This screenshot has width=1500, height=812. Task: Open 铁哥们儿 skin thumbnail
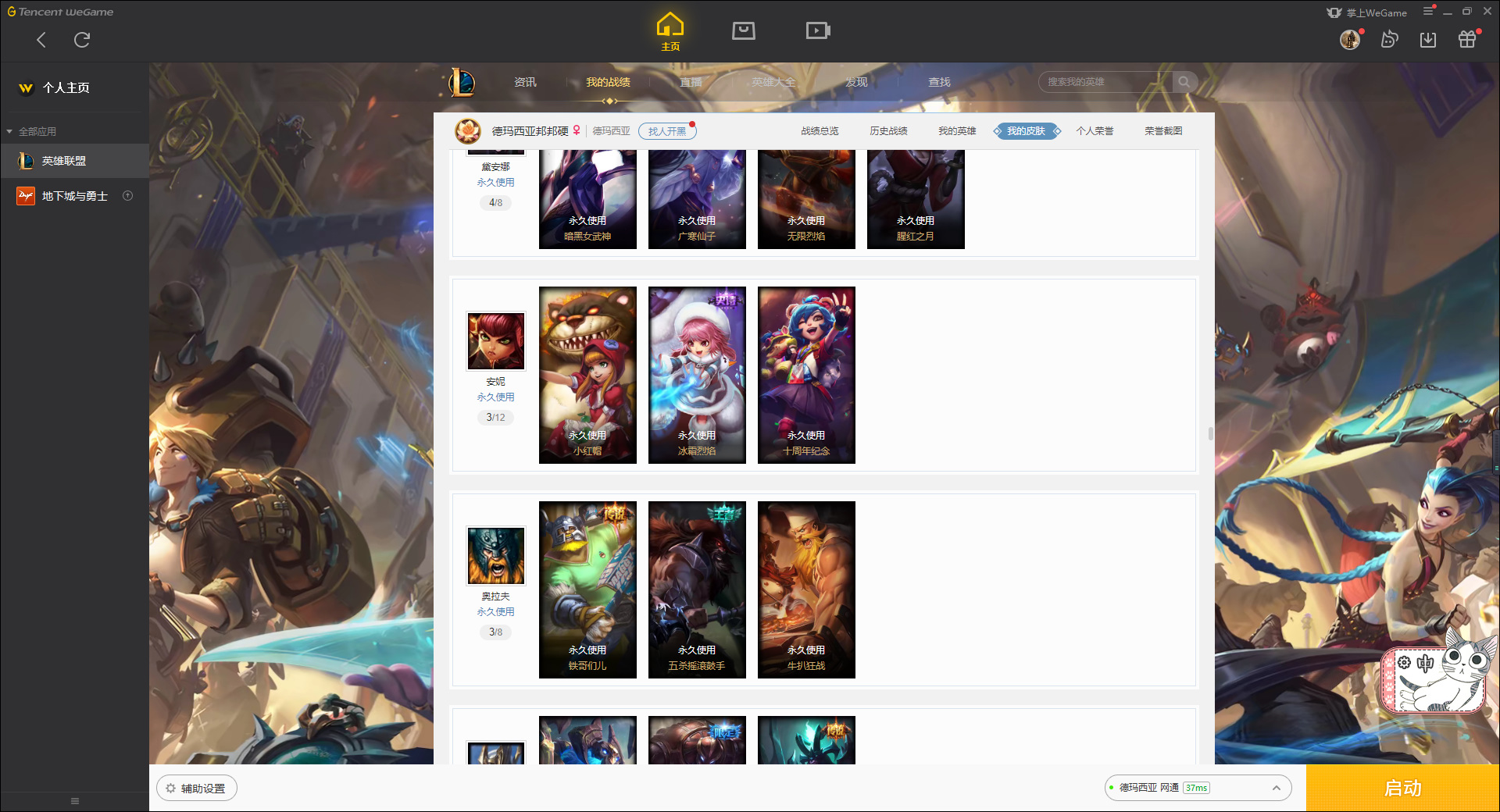[587, 589]
